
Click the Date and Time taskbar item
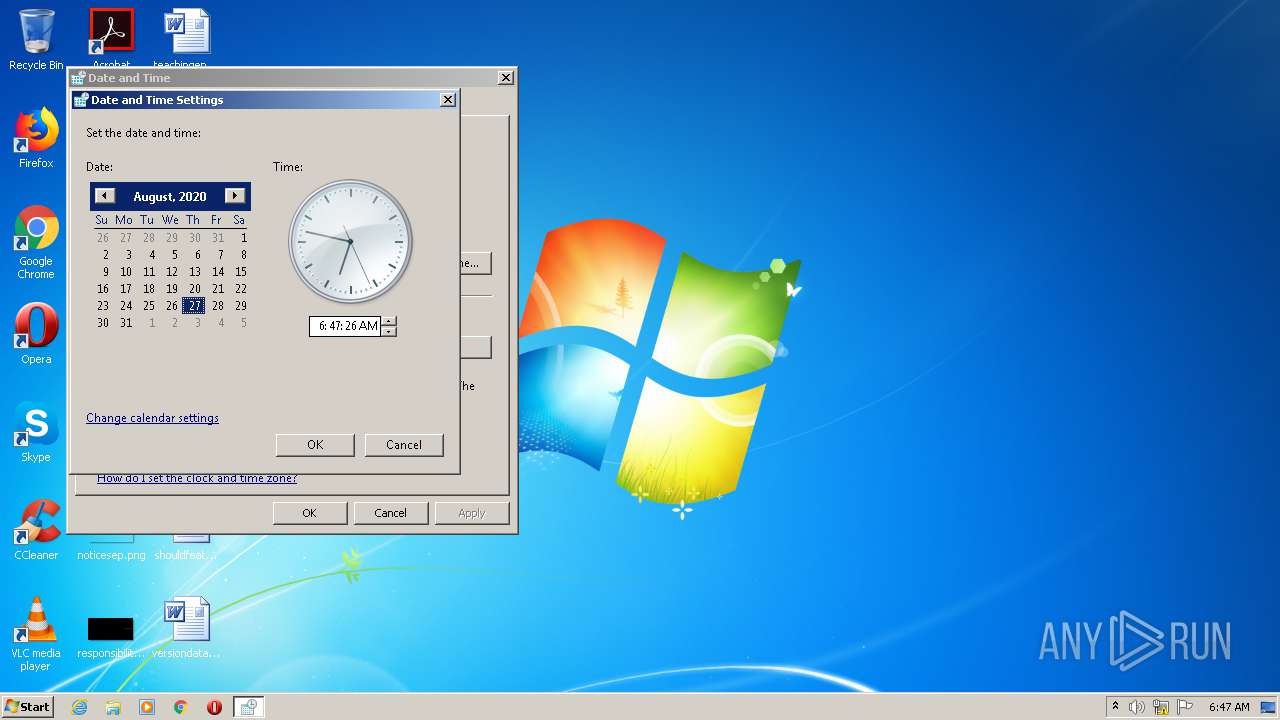(x=248, y=707)
